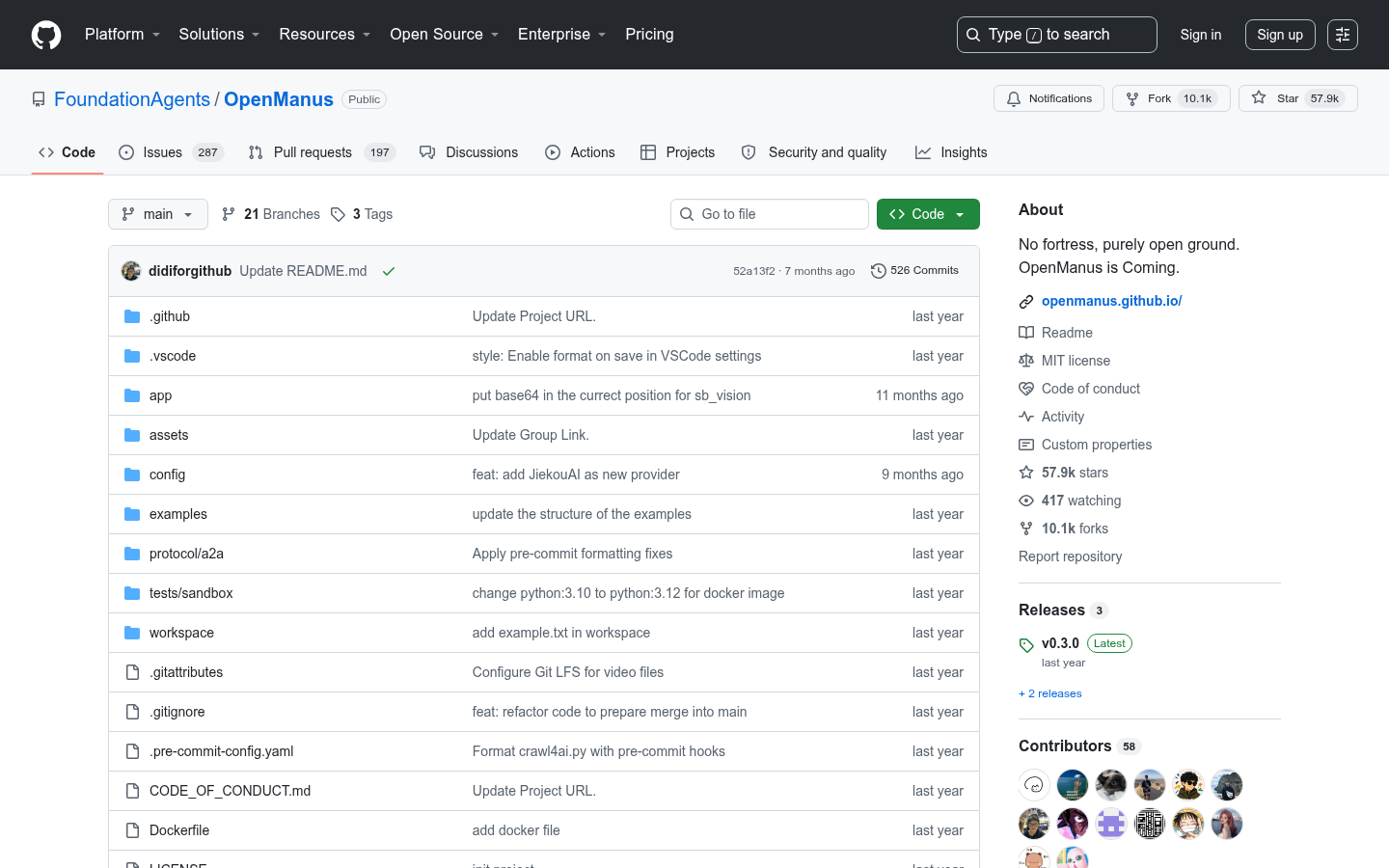Click the .github folder icon
The width and height of the screenshot is (1389, 868).
pos(132,316)
